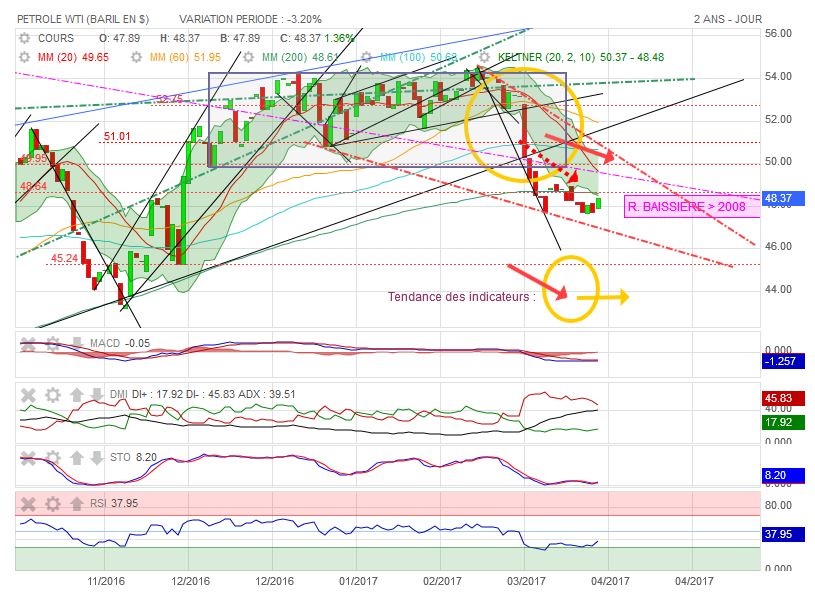Click the COURS label
This screenshot has height=598, width=815.
56,38
